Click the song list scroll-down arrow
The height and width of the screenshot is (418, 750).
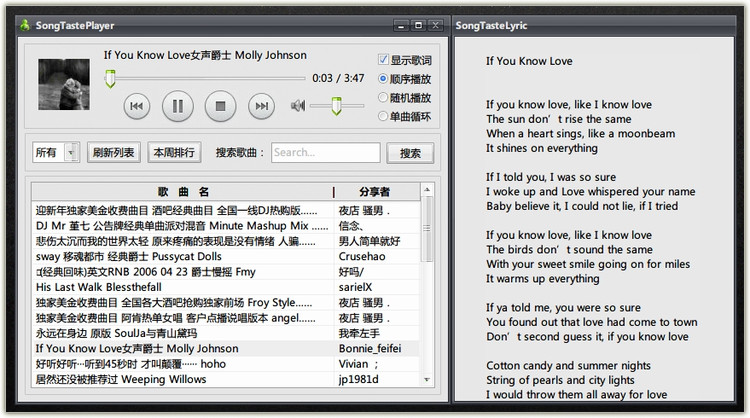(x=427, y=380)
